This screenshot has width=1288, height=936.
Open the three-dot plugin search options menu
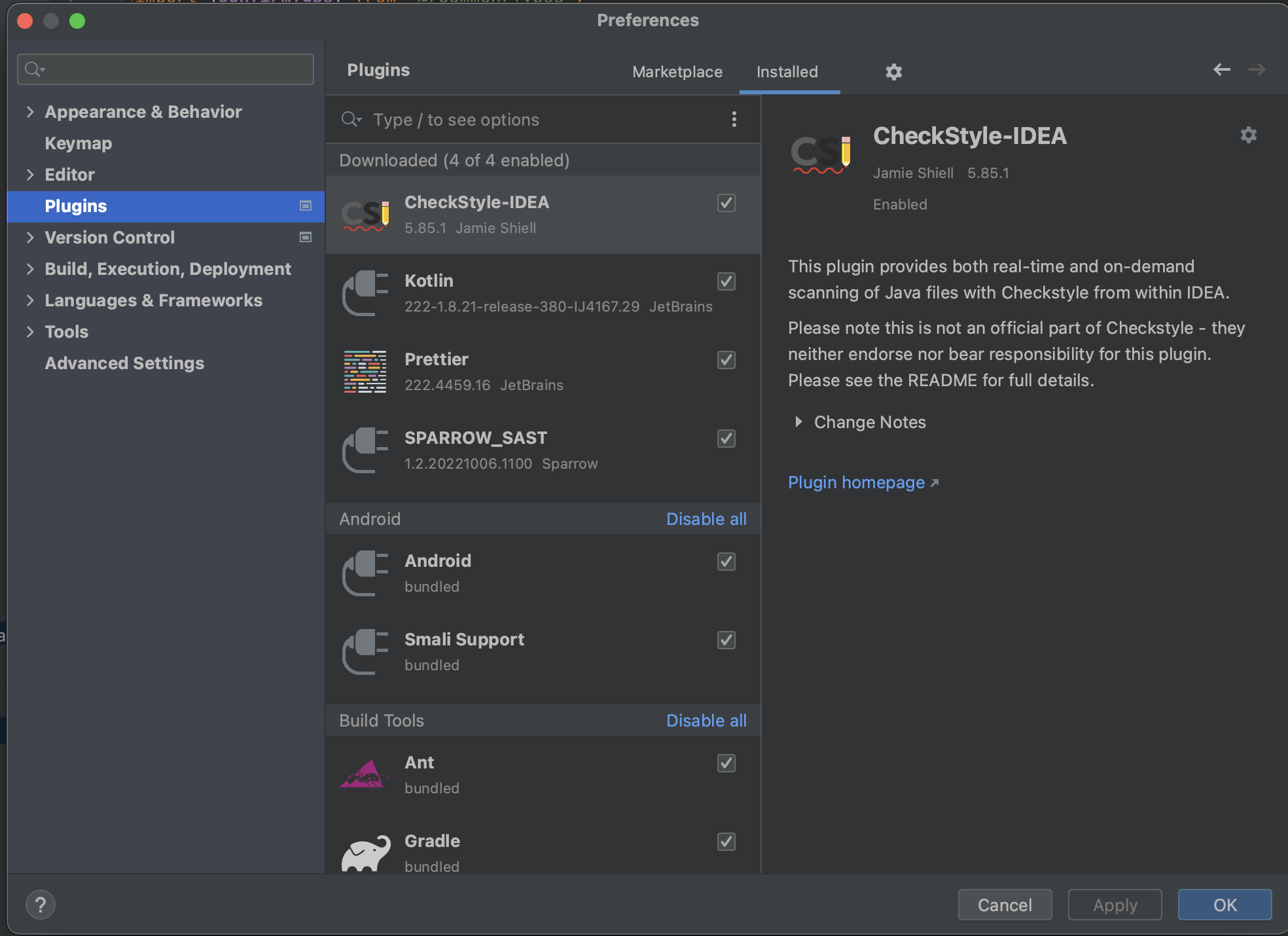click(x=734, y=119)
